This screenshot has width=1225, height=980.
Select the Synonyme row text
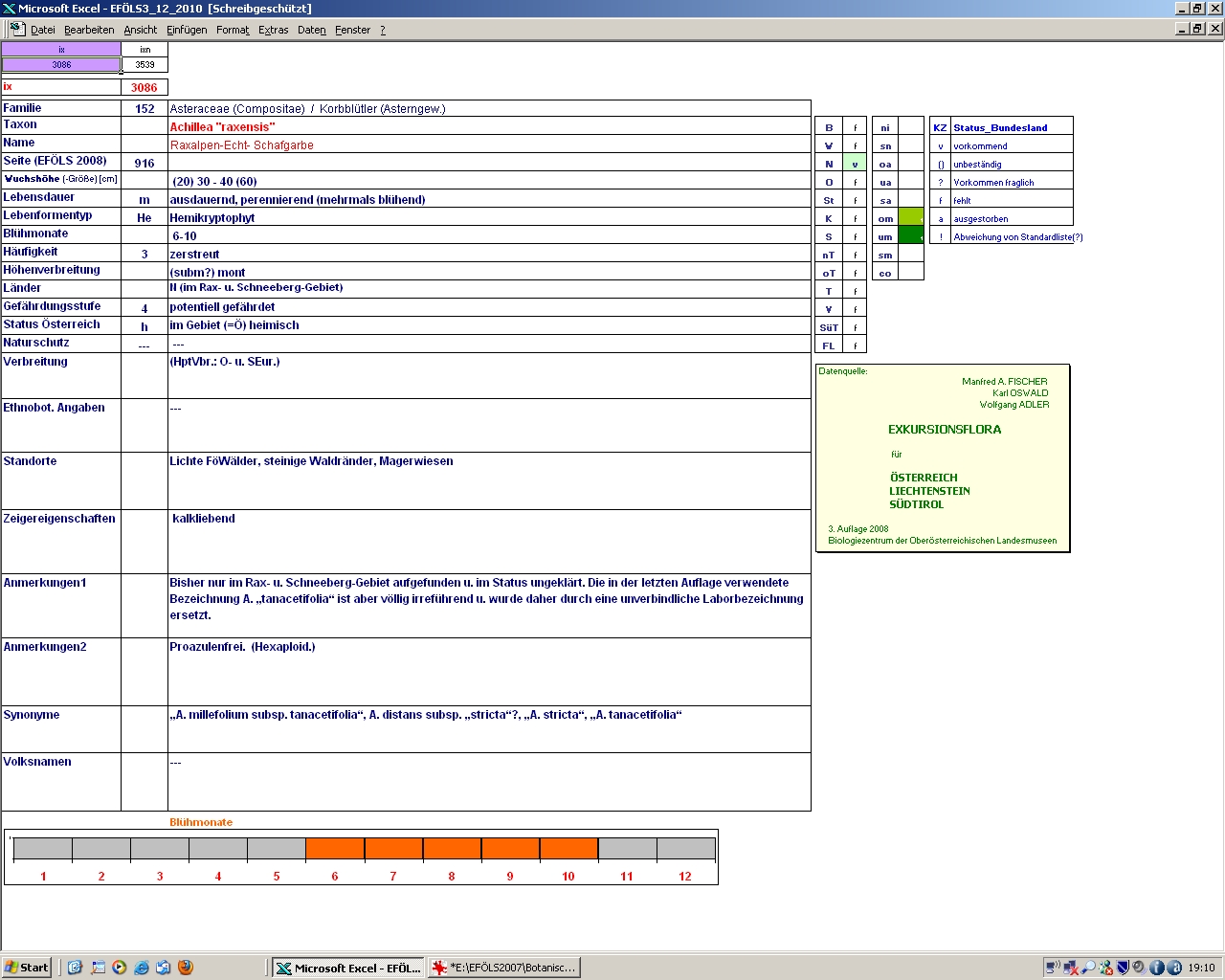tap(489, 729)
